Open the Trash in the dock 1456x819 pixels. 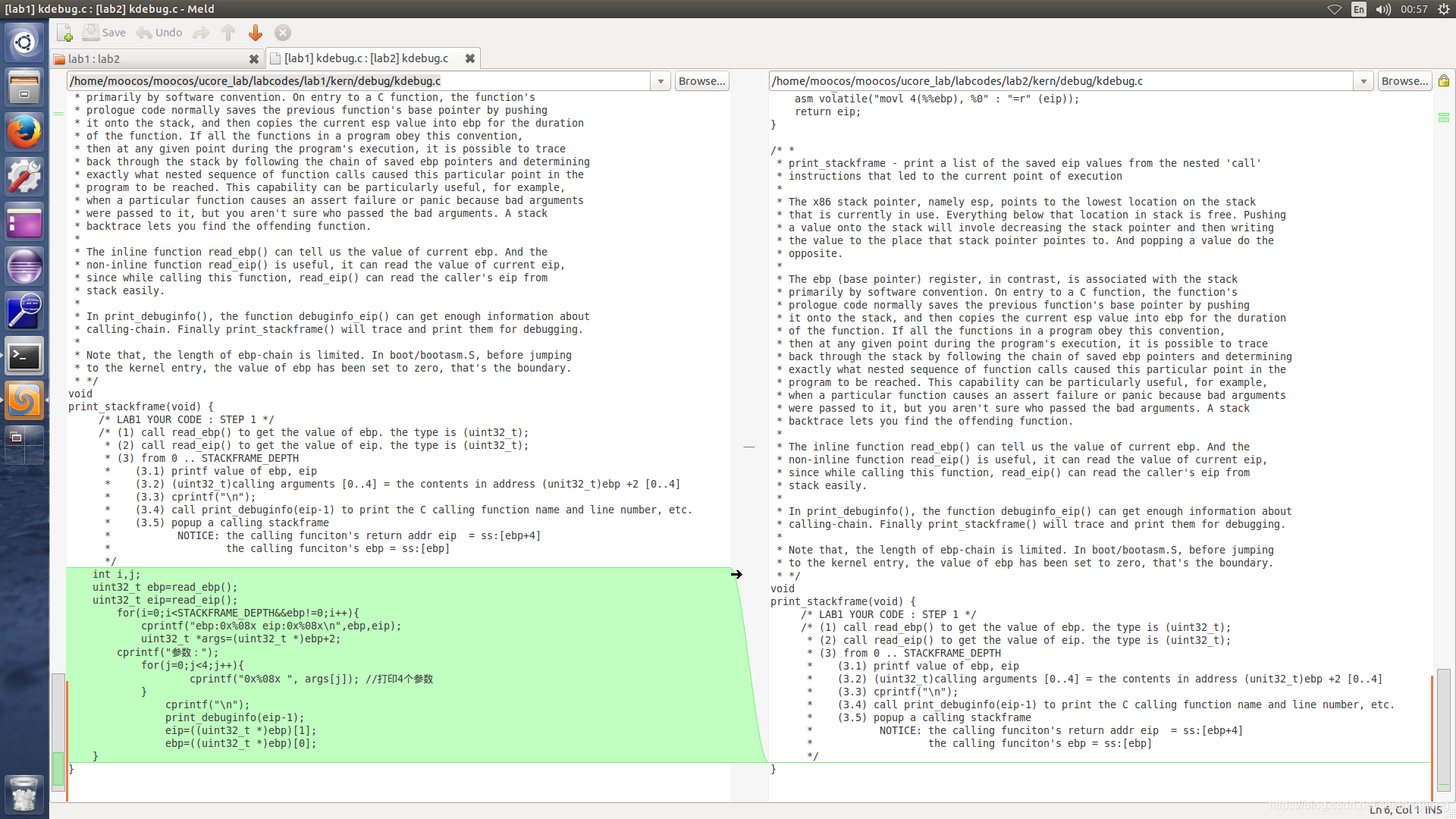tap(24, 794)
